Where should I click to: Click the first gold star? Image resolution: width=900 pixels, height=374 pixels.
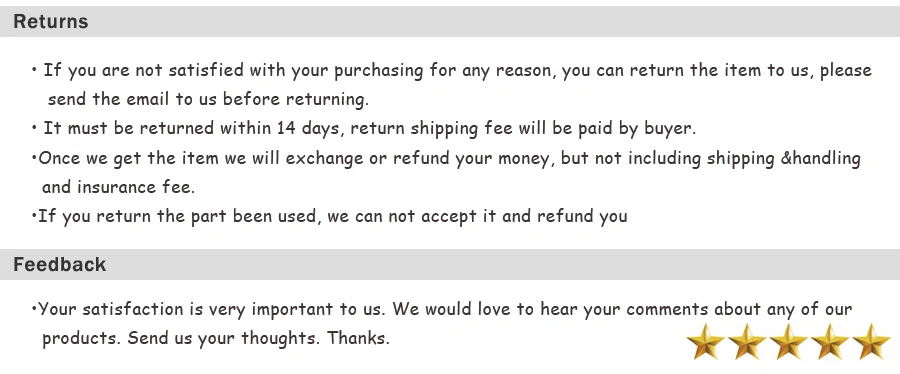tap(705, 341)
